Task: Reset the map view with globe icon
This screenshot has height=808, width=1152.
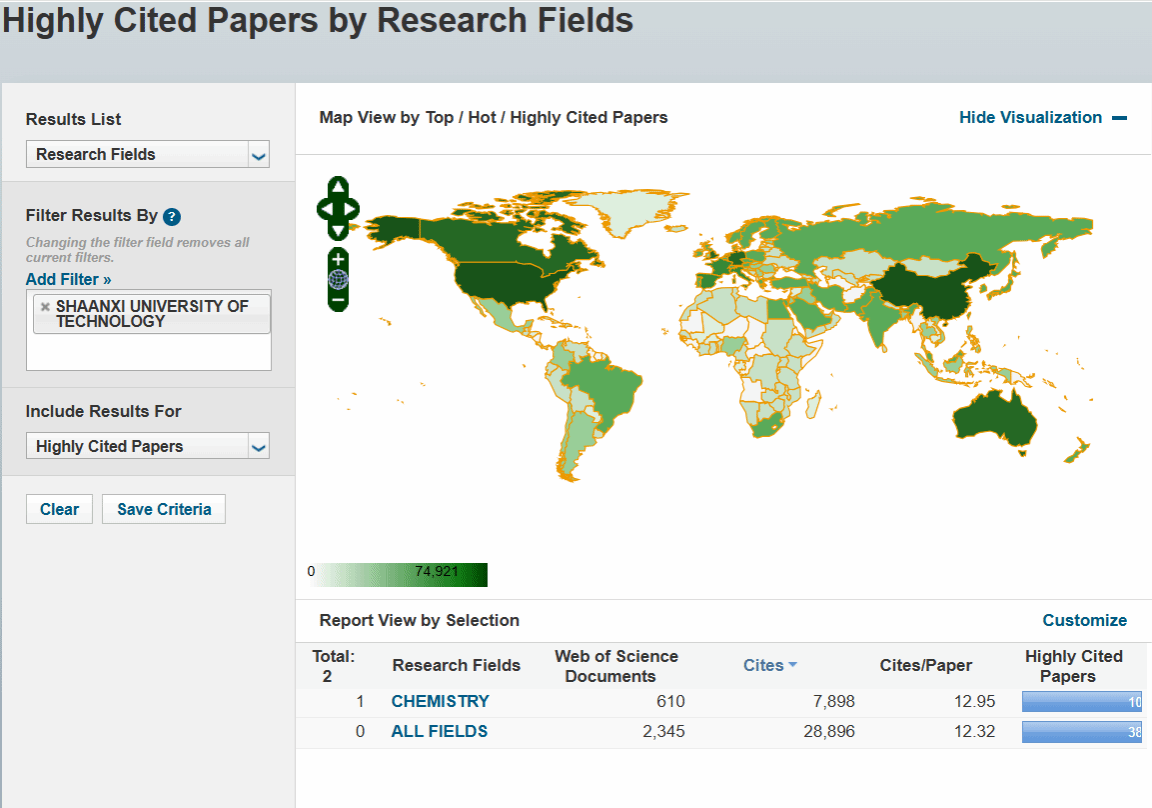Action: point(338,279)
